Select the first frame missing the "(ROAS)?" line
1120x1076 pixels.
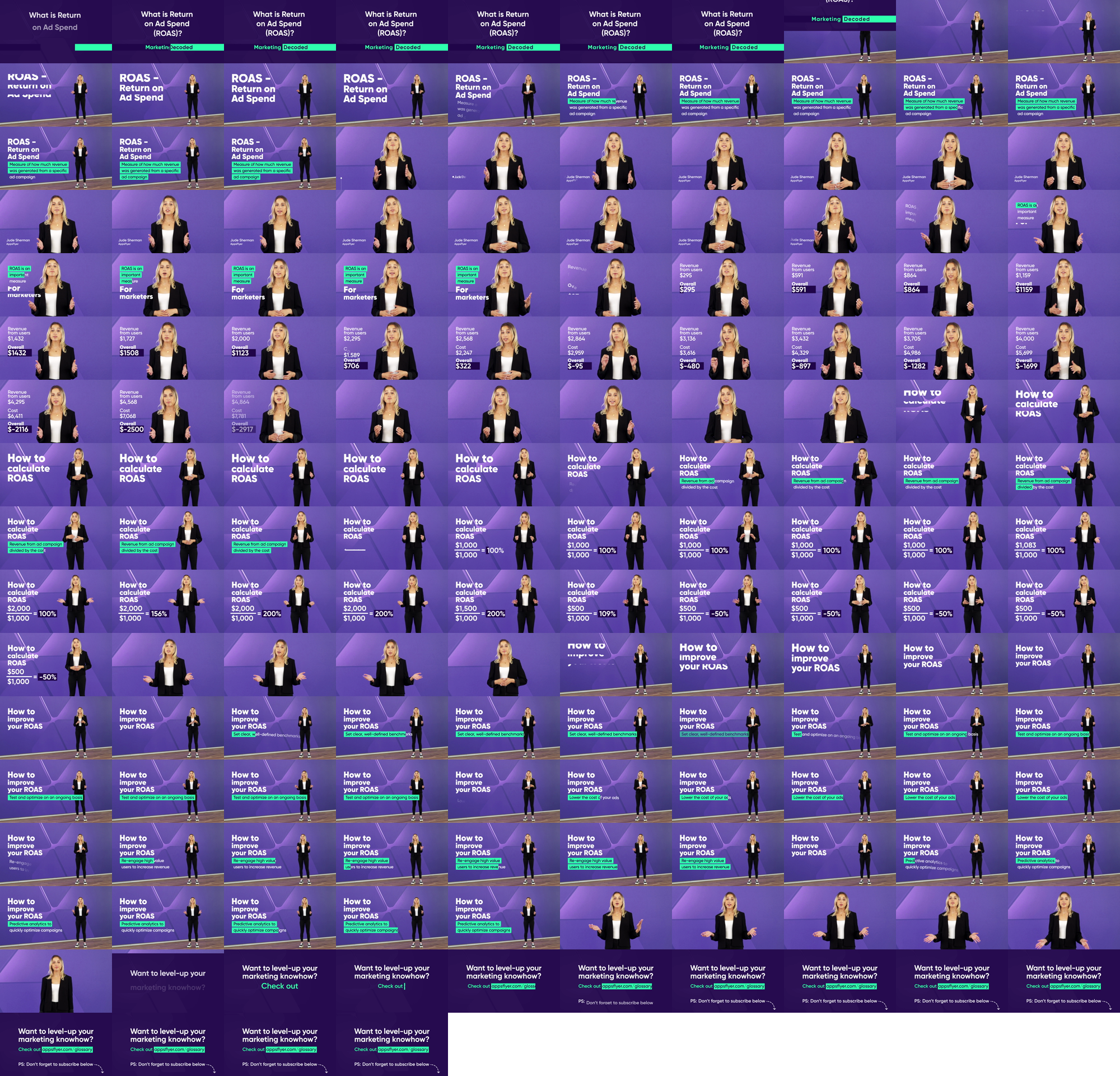coord(56,31)
